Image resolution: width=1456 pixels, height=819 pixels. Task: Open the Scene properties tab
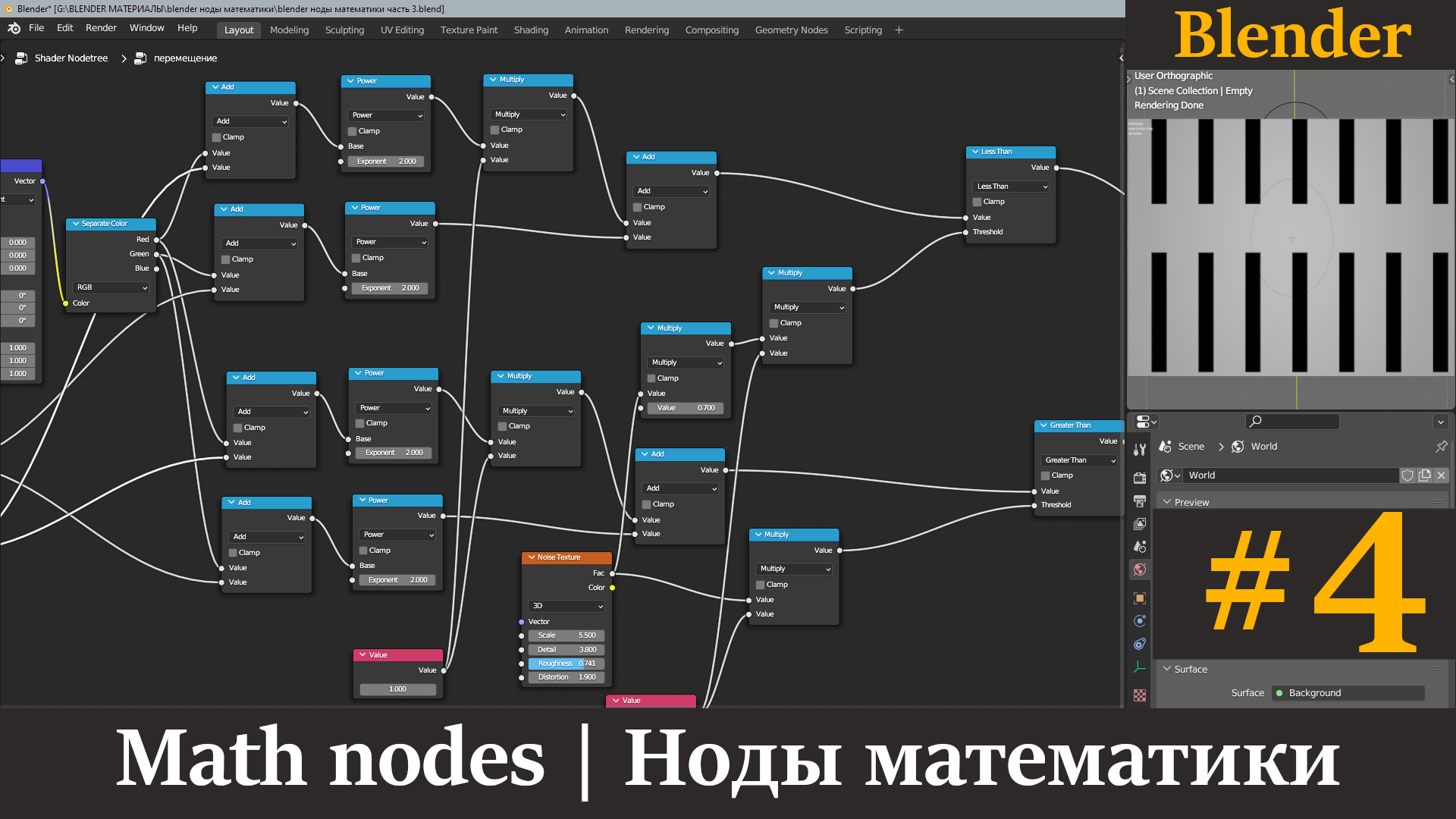[1140, 546]
